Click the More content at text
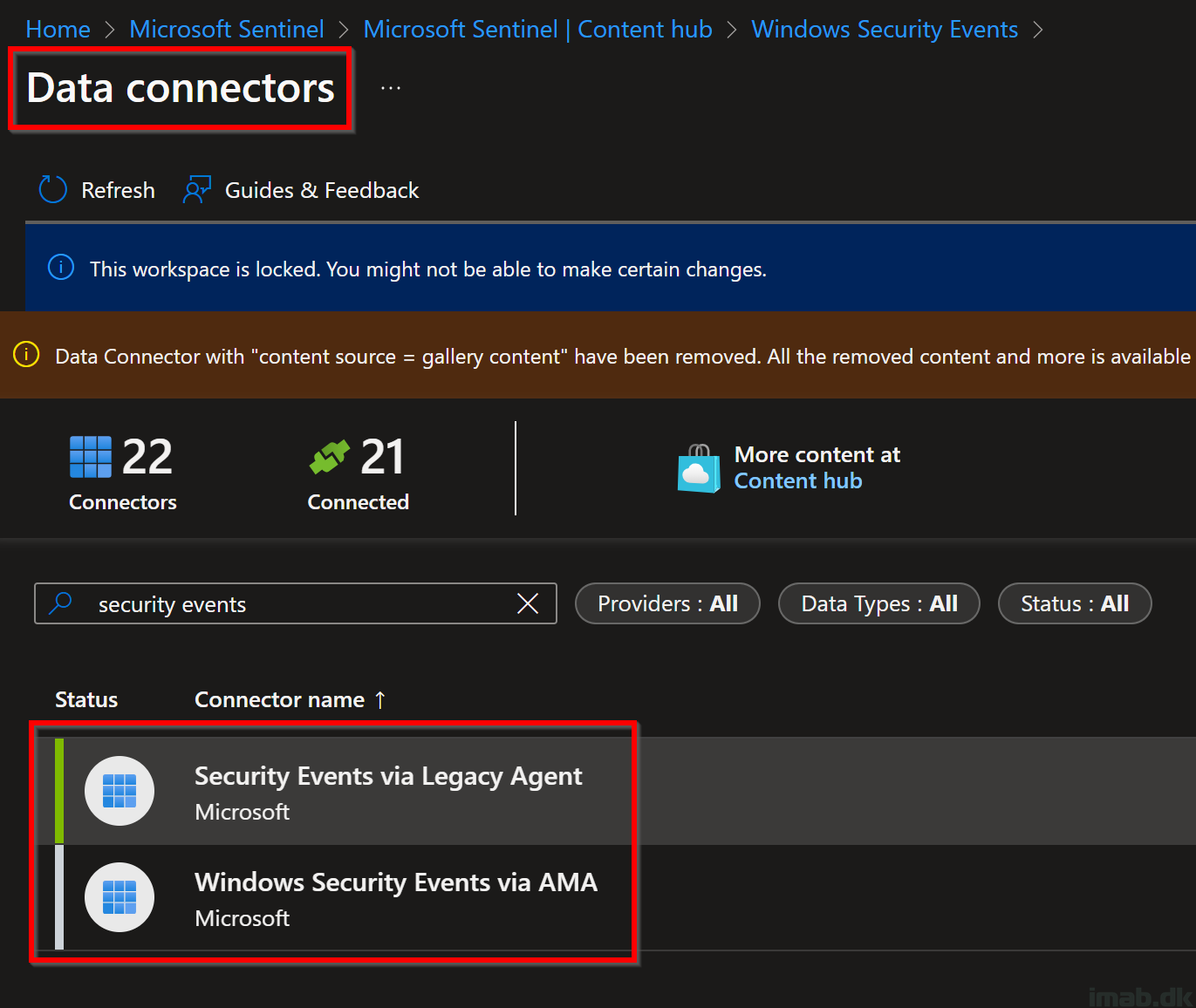Image resolution: width=1196 pixels, height=1008 pixels. [x=817, y=455]
